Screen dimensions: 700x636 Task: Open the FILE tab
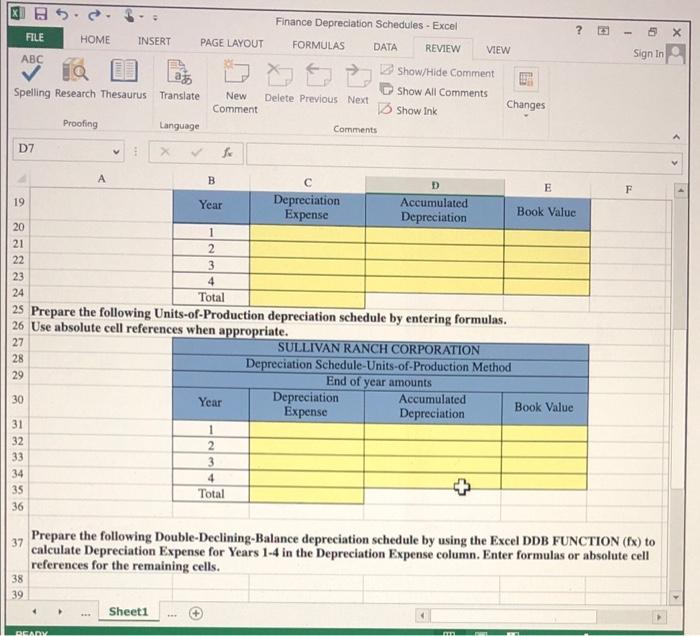35,37
